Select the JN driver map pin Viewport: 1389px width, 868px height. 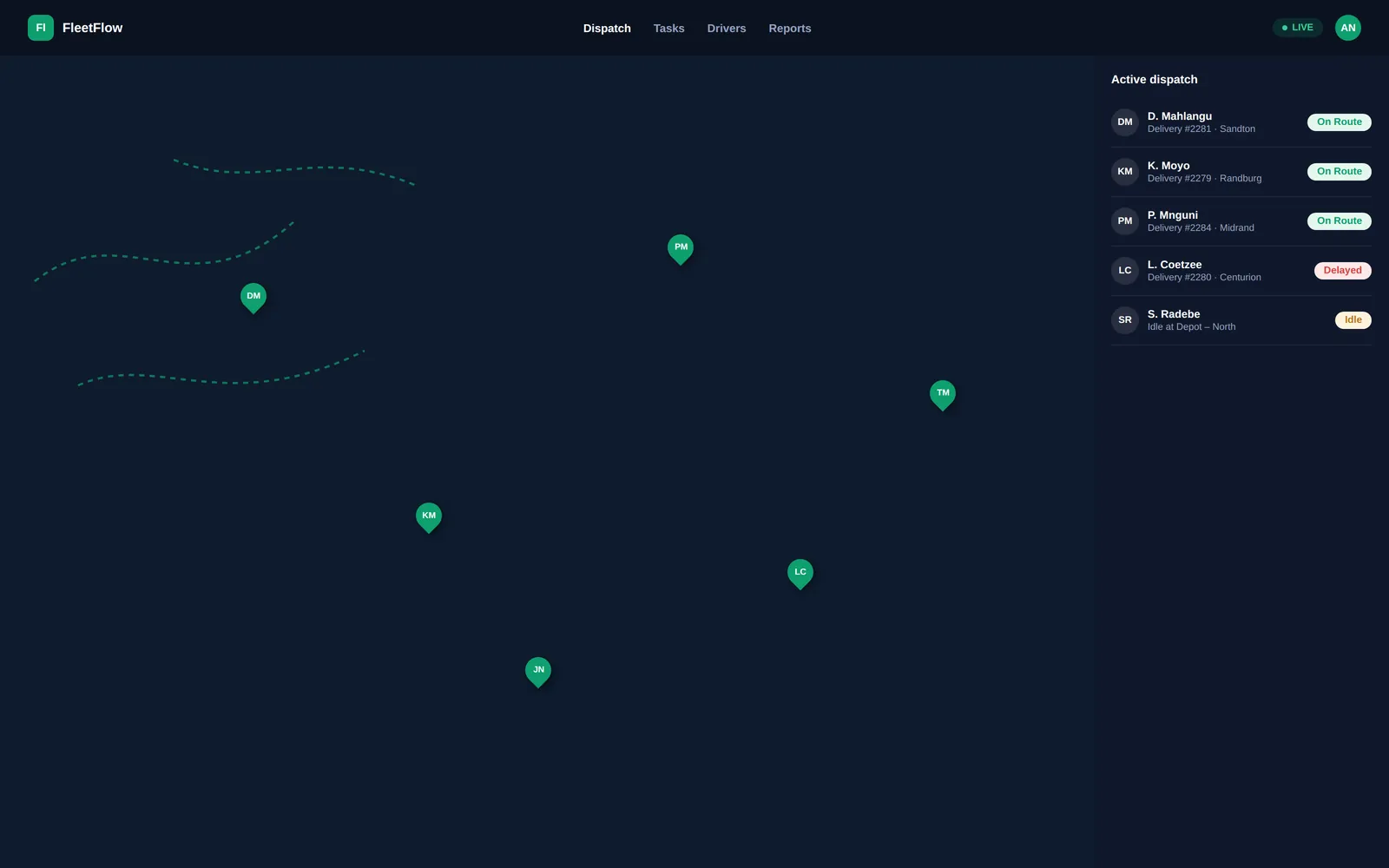pyautogui.click(x=538, y=672)
